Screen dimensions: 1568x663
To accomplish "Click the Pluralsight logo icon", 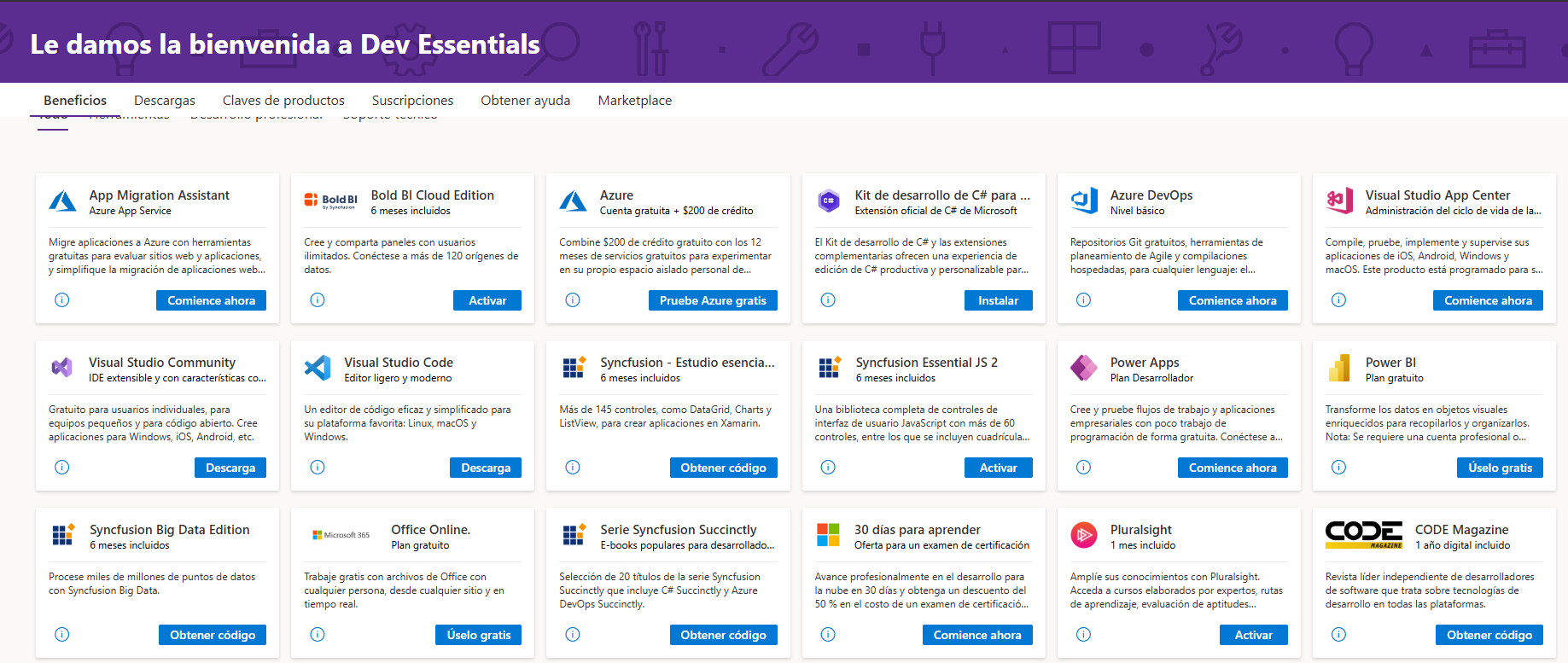I will tap(1084, 535).
